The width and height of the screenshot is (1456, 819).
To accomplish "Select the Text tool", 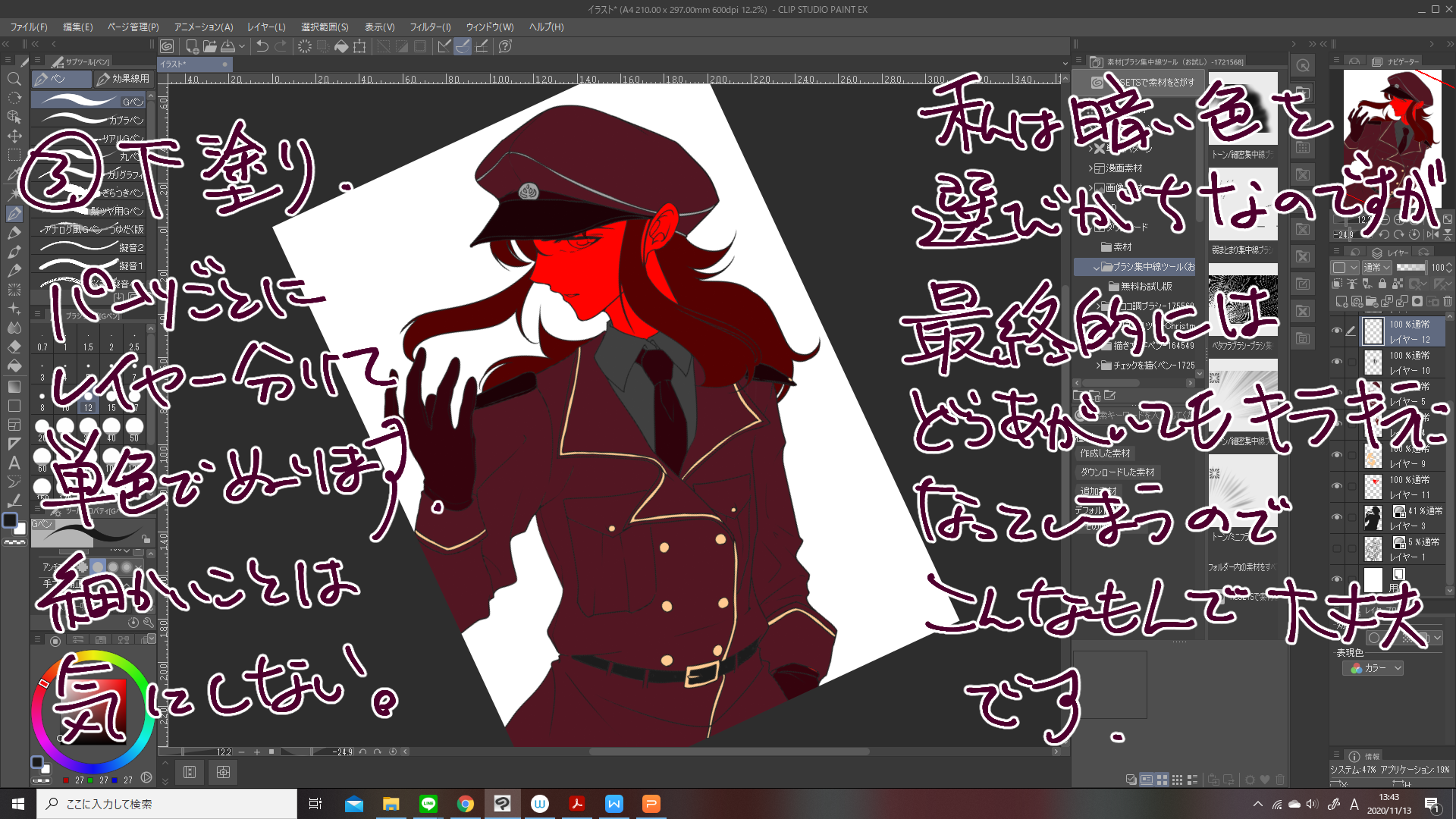I will point(14,463).
